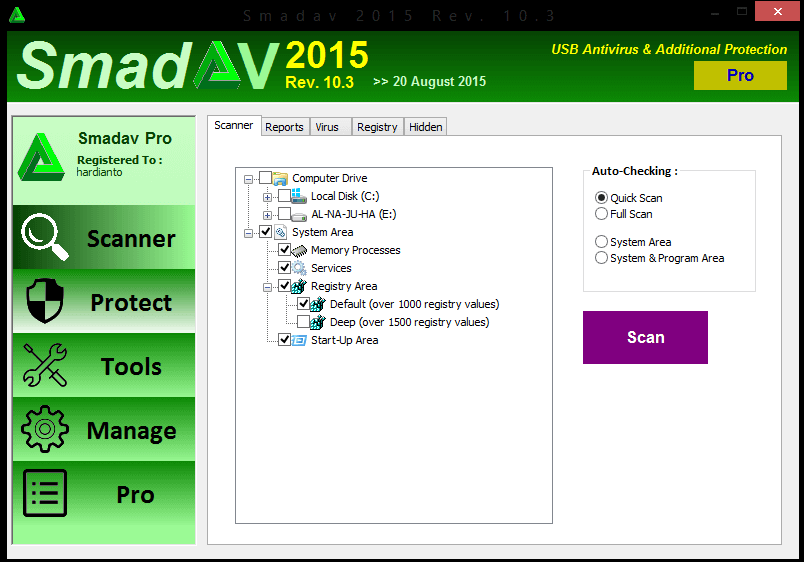Viewport: 804px width, 562px height.
Task: Click the Start-Up Area icon
Action: pos(299,340)
